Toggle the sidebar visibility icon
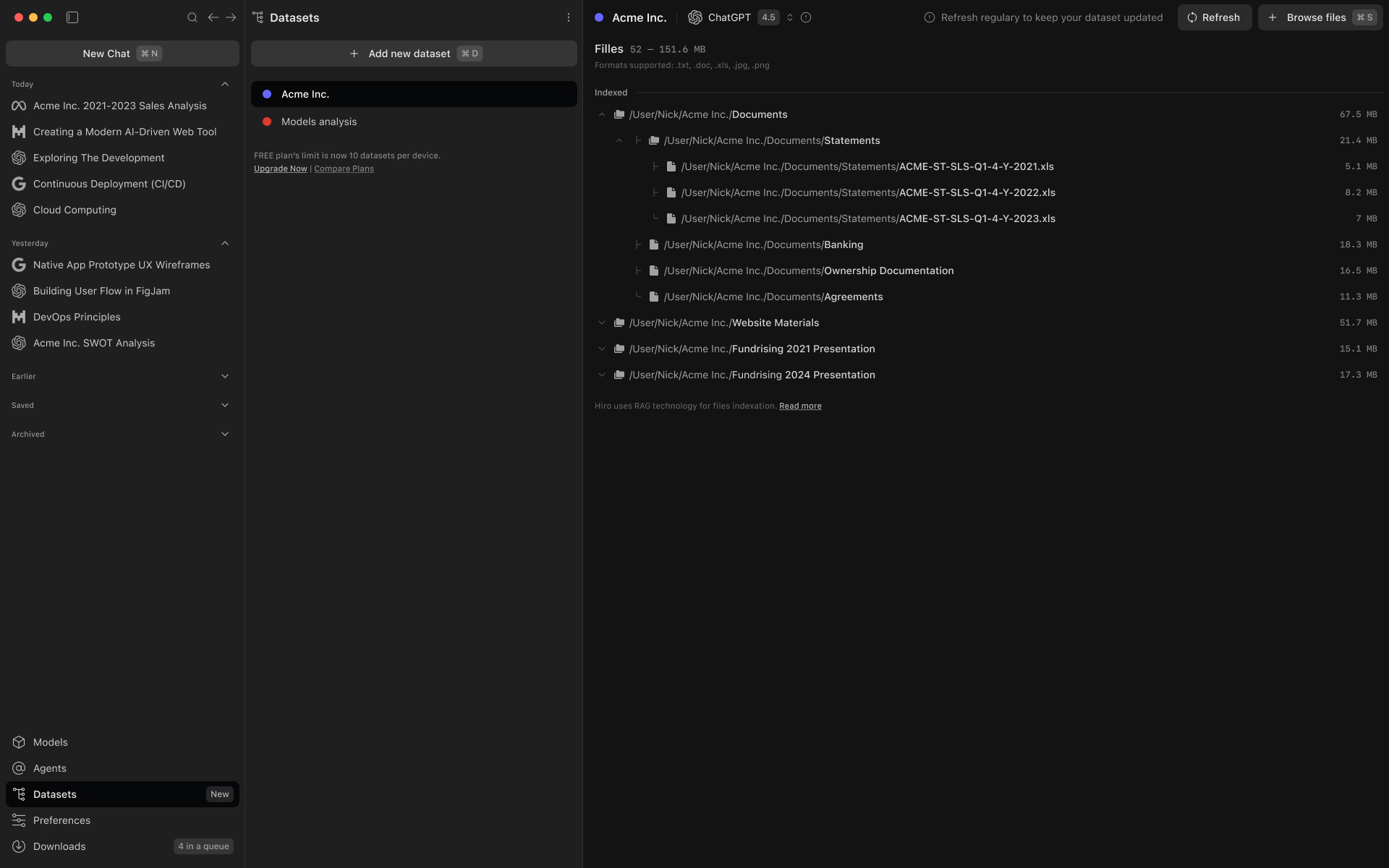This screenshot has height=868, width=1389. (x=72, y=17)
